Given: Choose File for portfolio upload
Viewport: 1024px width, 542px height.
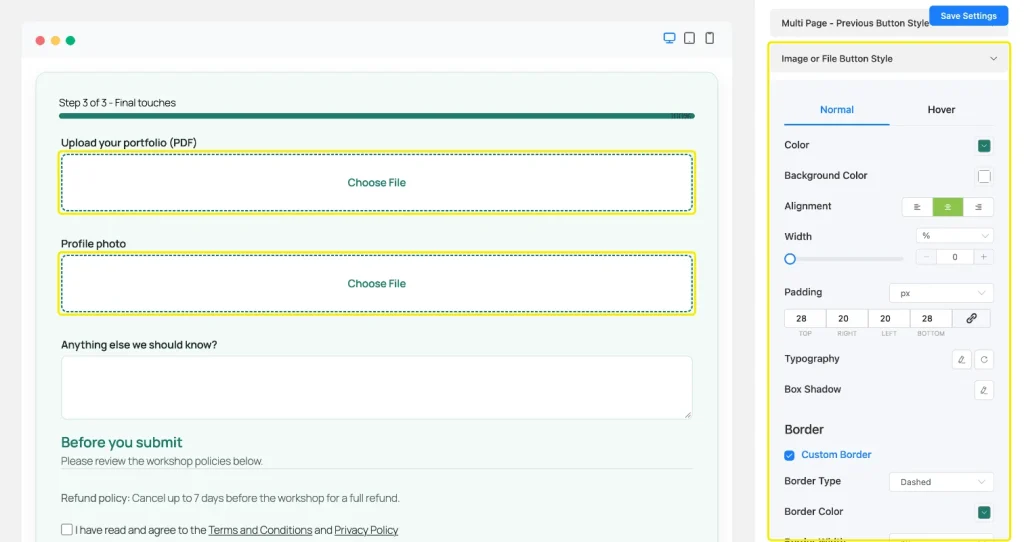Looking at the screenshot, I should point(377,182).
